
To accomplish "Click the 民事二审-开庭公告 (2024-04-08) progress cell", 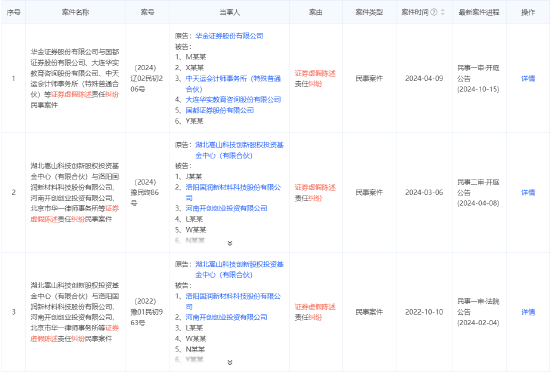I will [478, 193].
